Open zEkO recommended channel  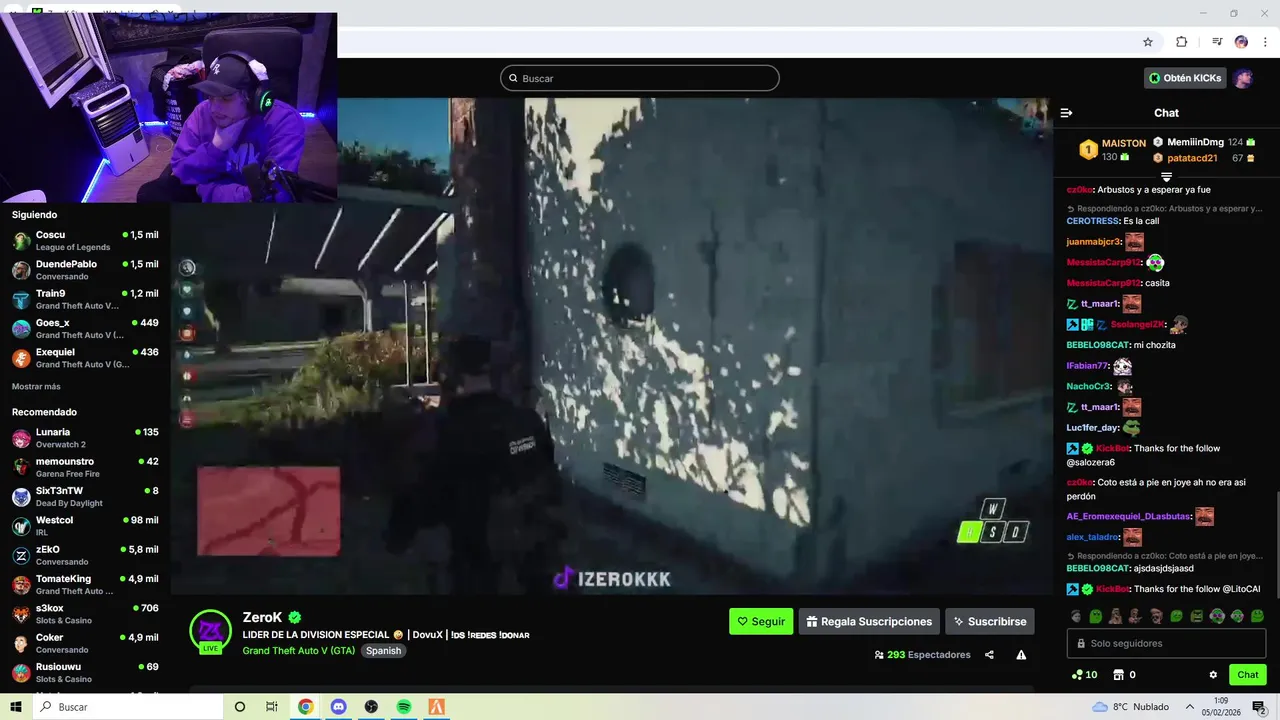(x=85, y=555)
